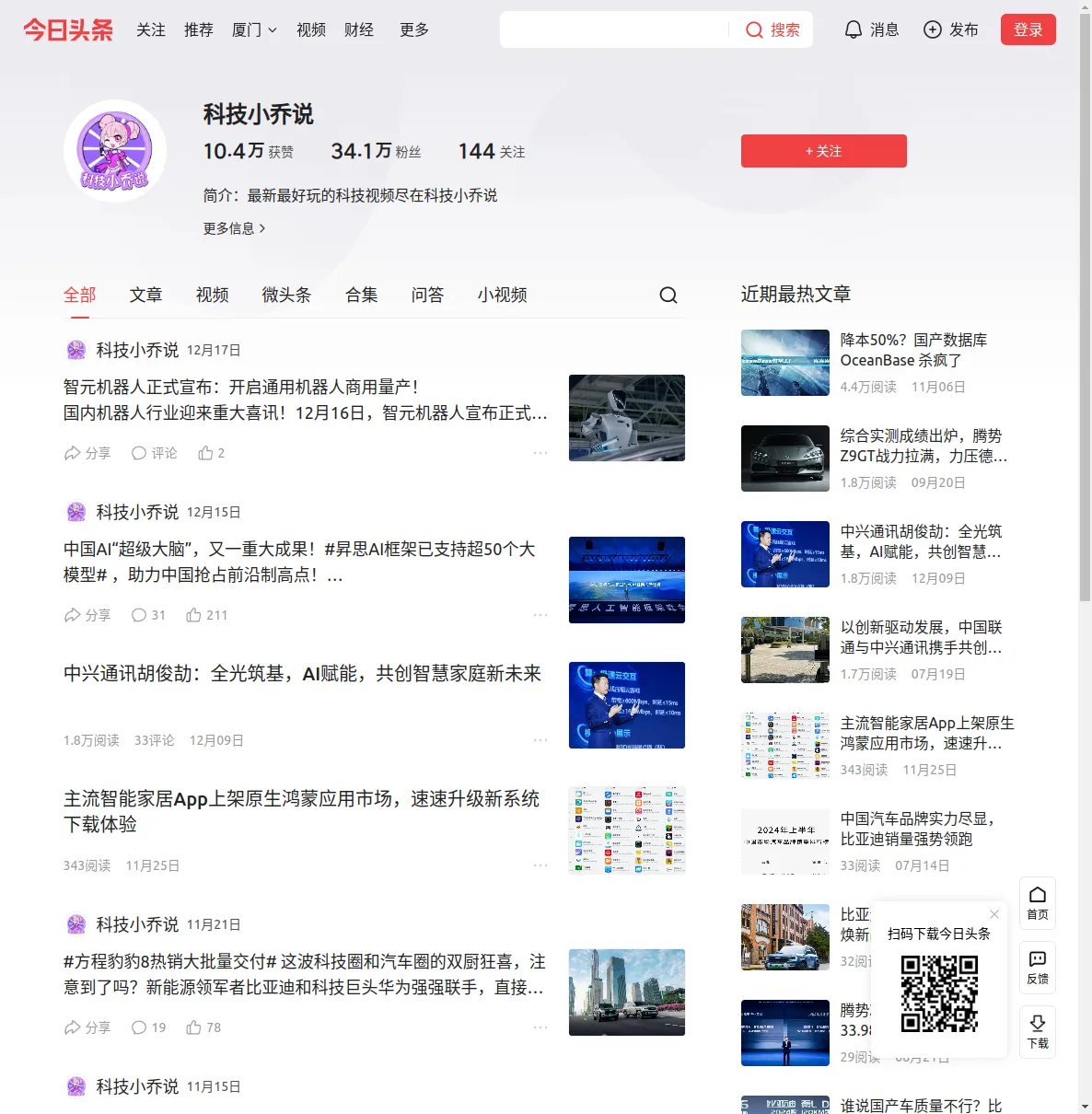Open more options for 方程豹豹8 post
1092x1114 pixels.
[540, 1027]
